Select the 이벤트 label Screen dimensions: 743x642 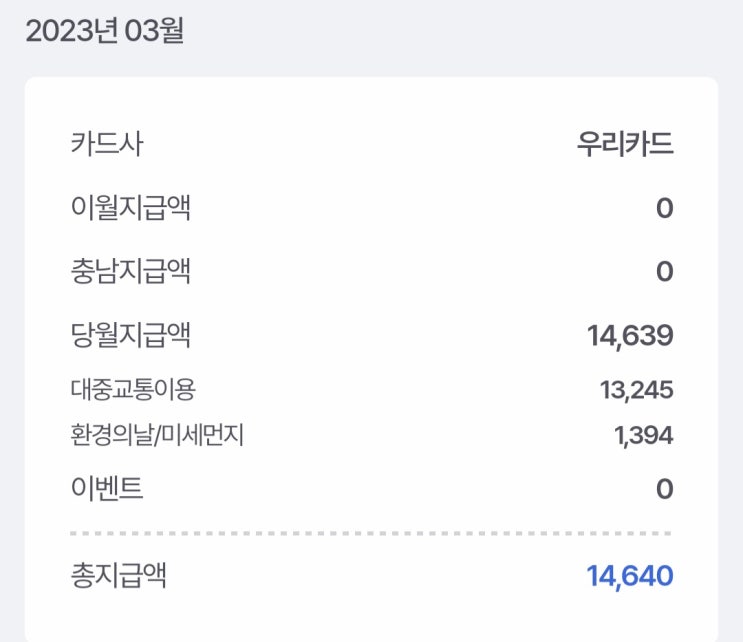(107, 489)
